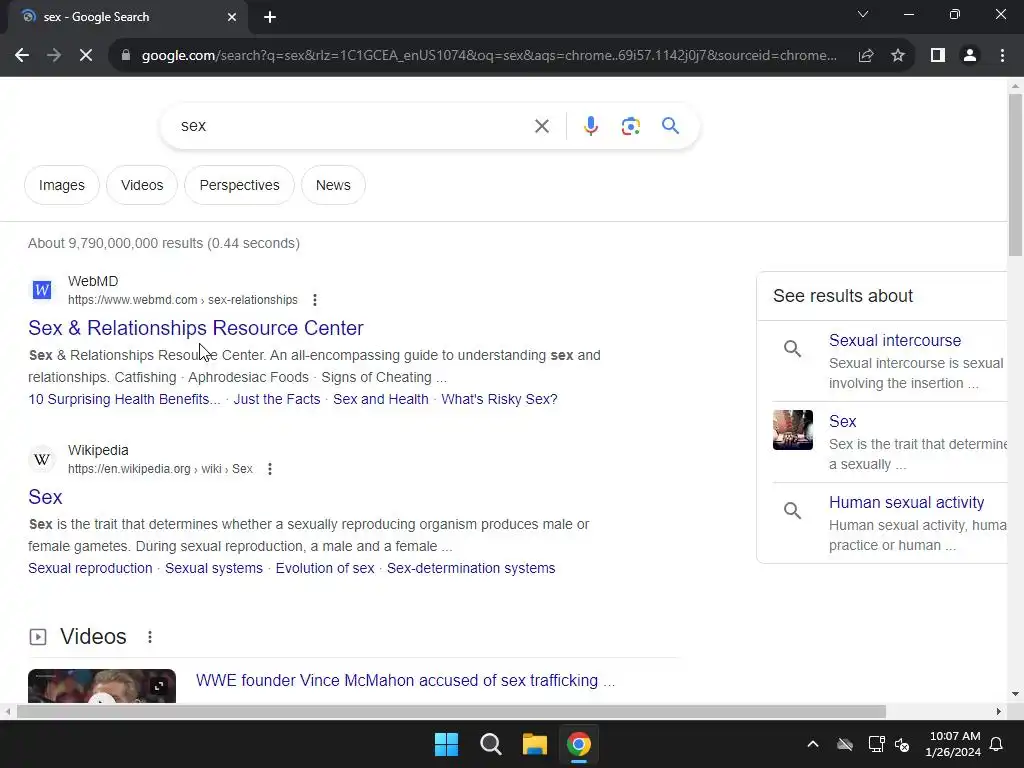Open Evolution of sex sitelink
Screen dimensions: 1024x768
(x=325, y=568)
